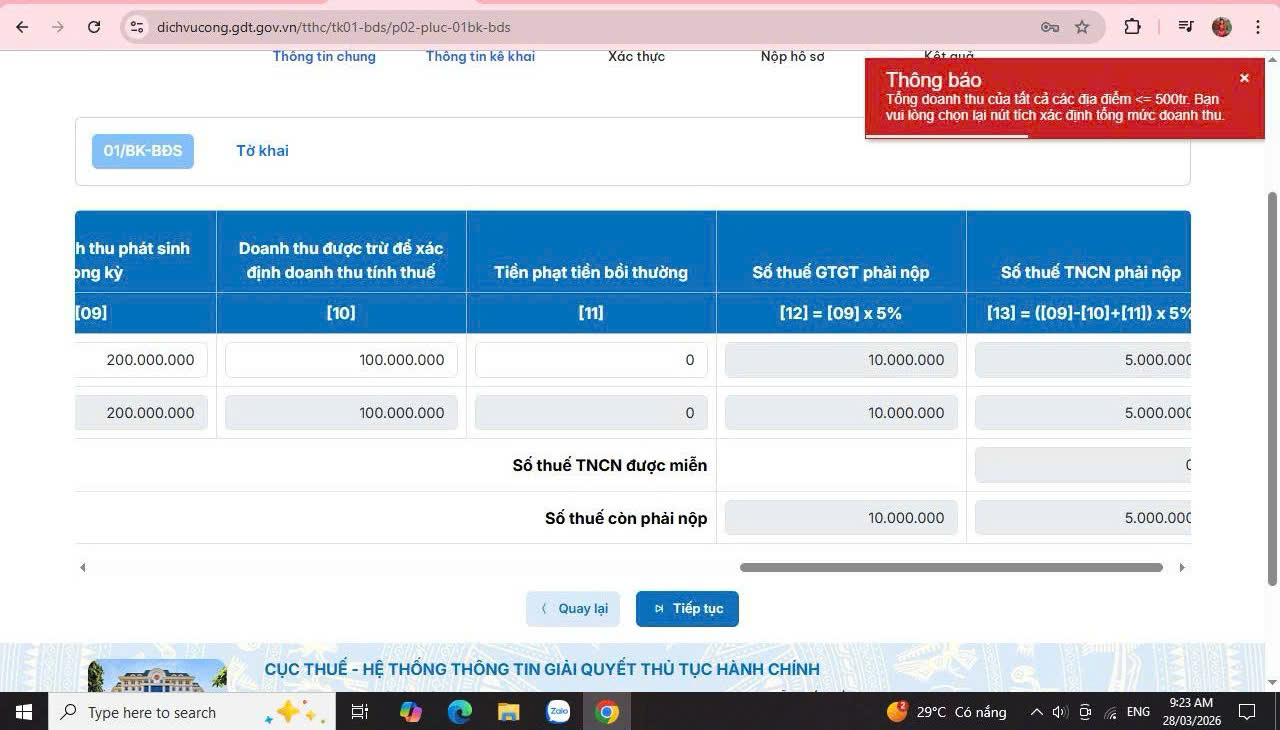The image size is (1280, 730).
Task: Click the Tiếp tục button
Action: [687, 609]
